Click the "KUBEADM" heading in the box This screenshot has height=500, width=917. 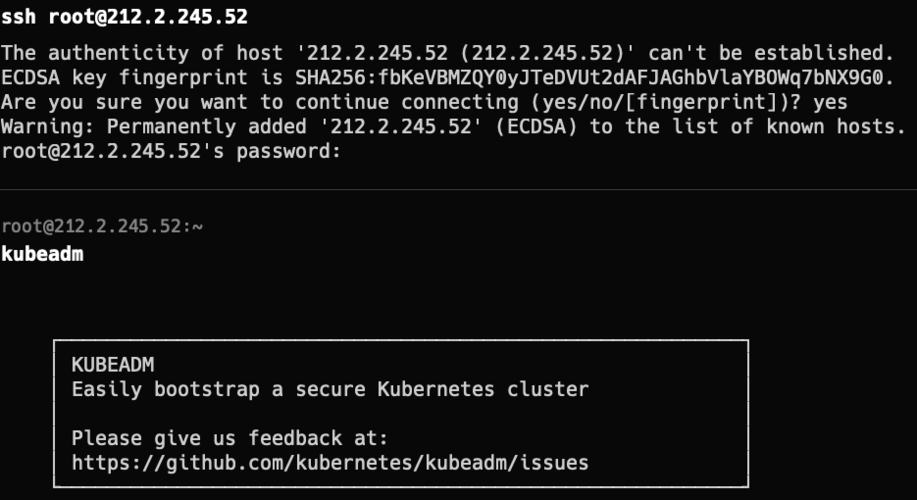[x=112, y=365]
